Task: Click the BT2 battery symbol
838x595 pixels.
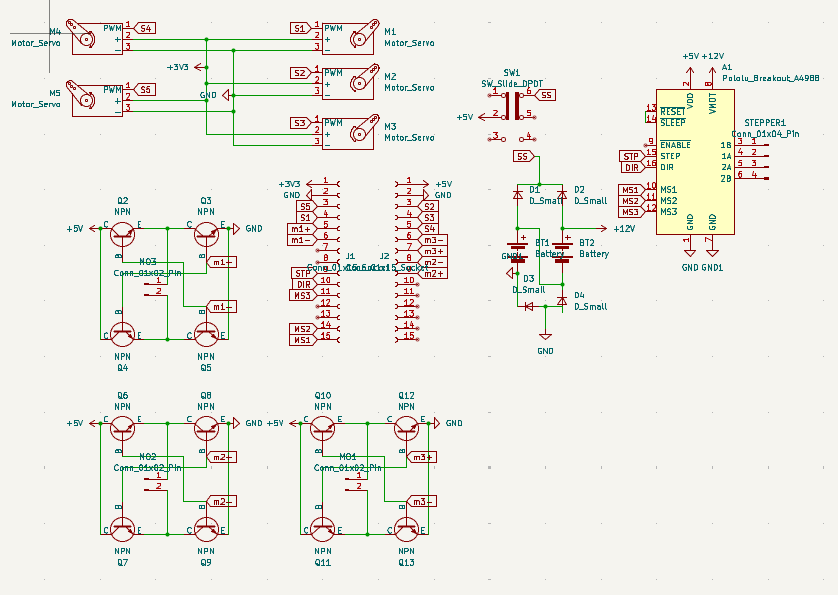Action: (562, 245)
